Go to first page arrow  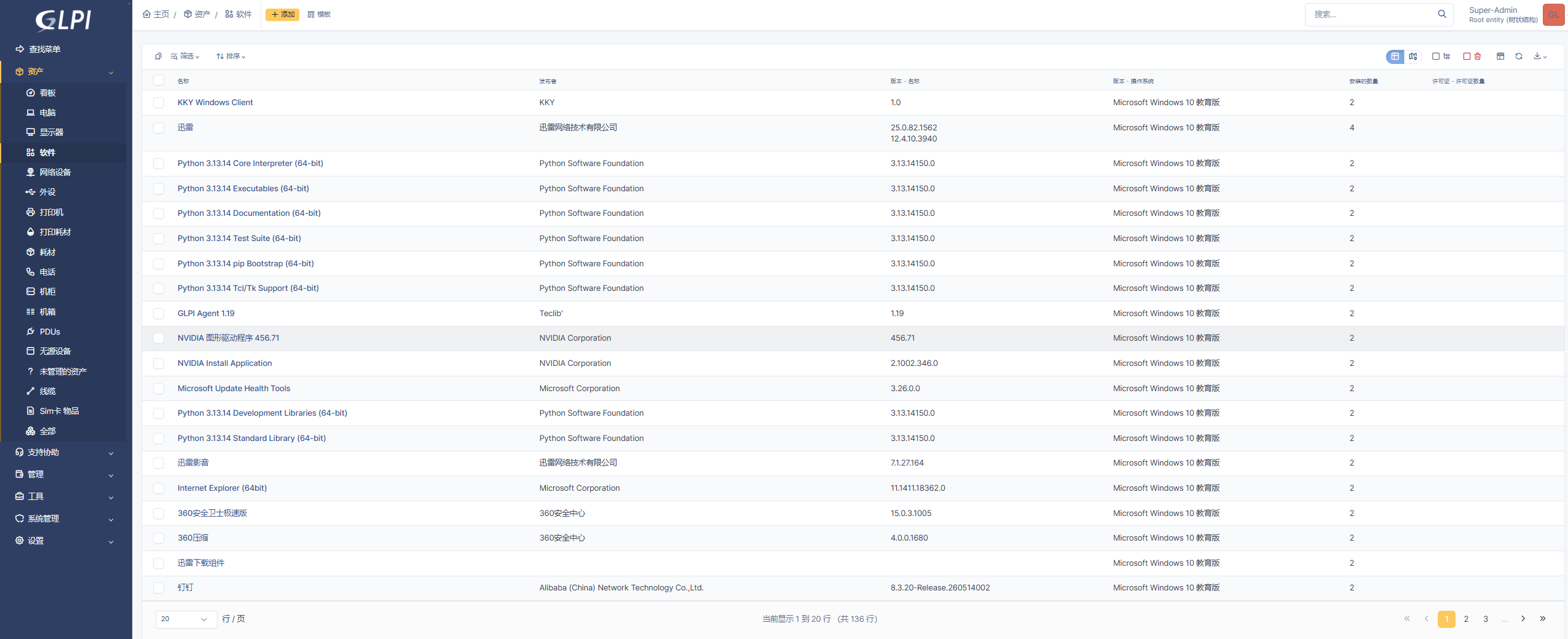tap(1407, 619)
